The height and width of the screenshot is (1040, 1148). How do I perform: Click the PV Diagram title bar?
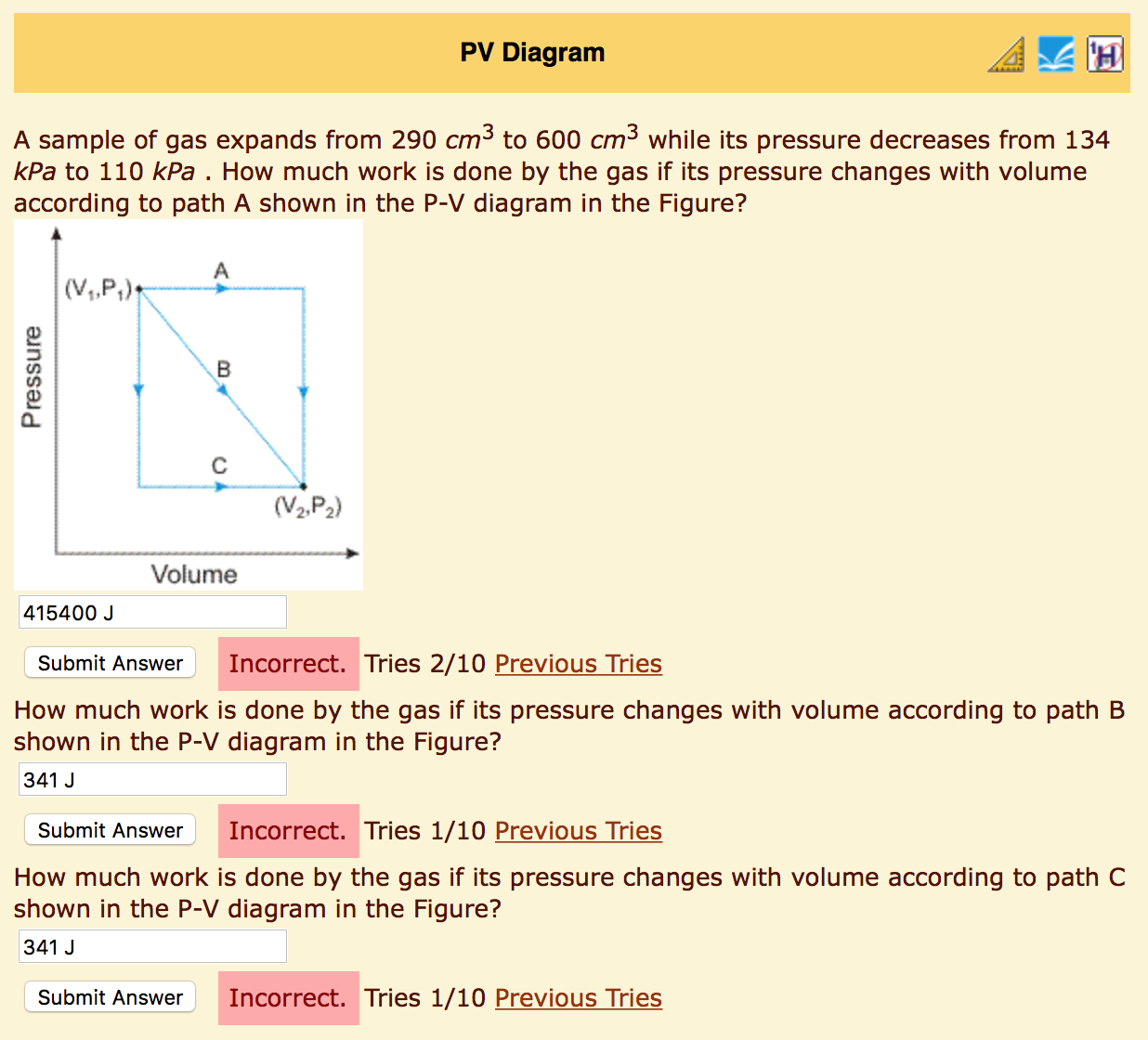pos(531,53)
